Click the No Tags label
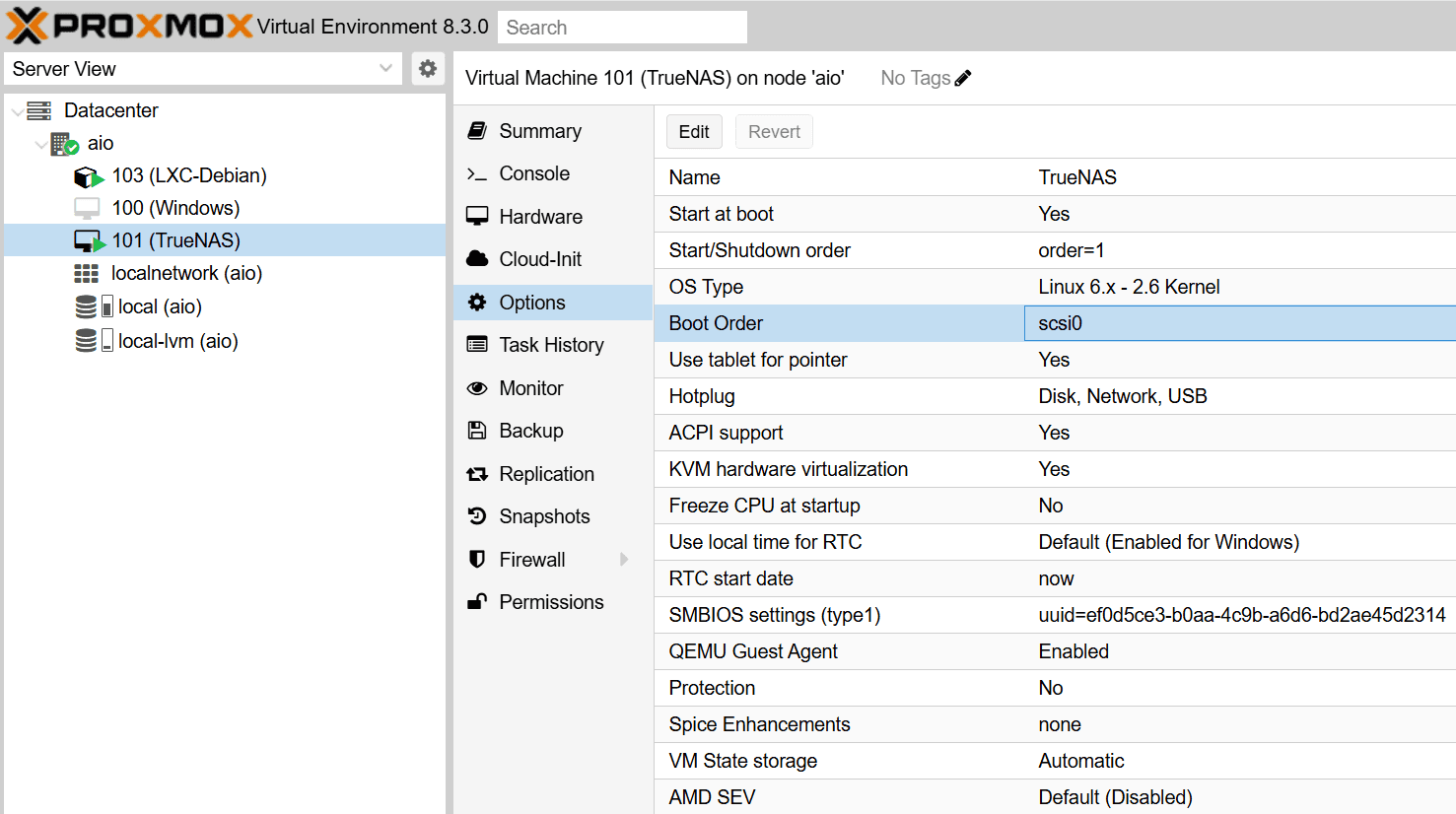 916,78
